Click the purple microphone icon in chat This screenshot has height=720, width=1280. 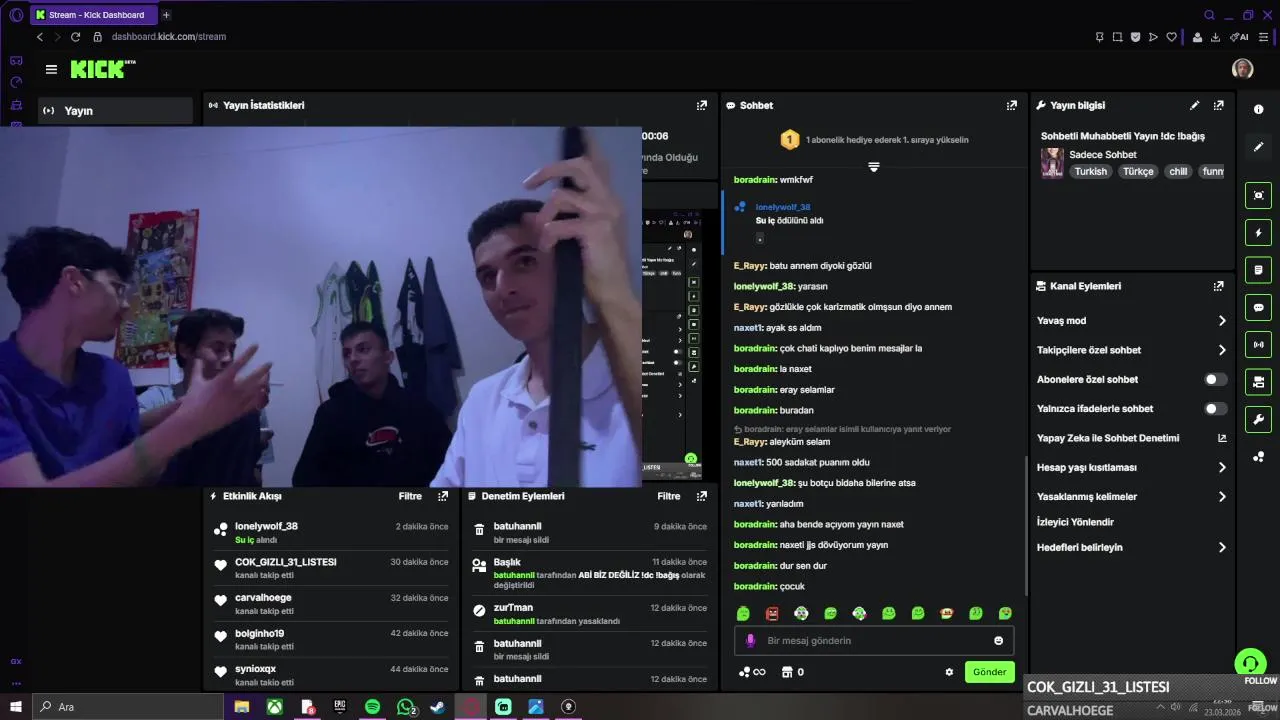point(750,641)
